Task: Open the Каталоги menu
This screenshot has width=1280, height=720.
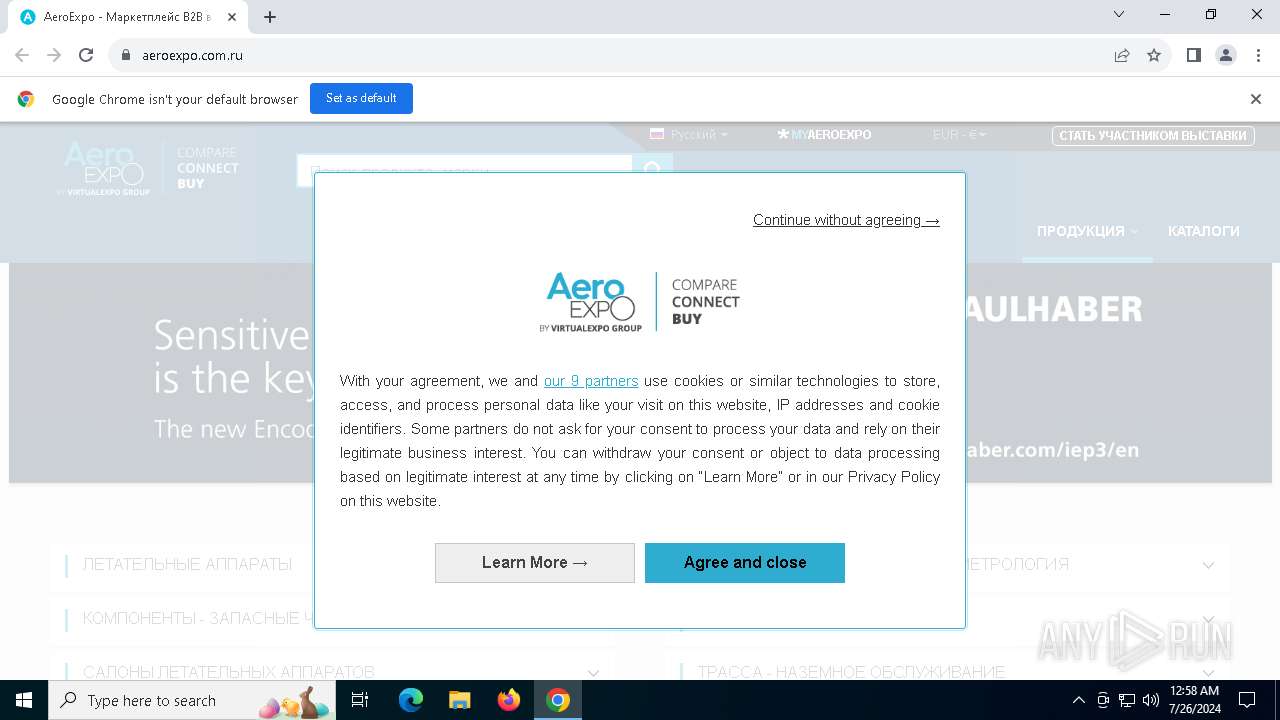Action: point(1203,231)
